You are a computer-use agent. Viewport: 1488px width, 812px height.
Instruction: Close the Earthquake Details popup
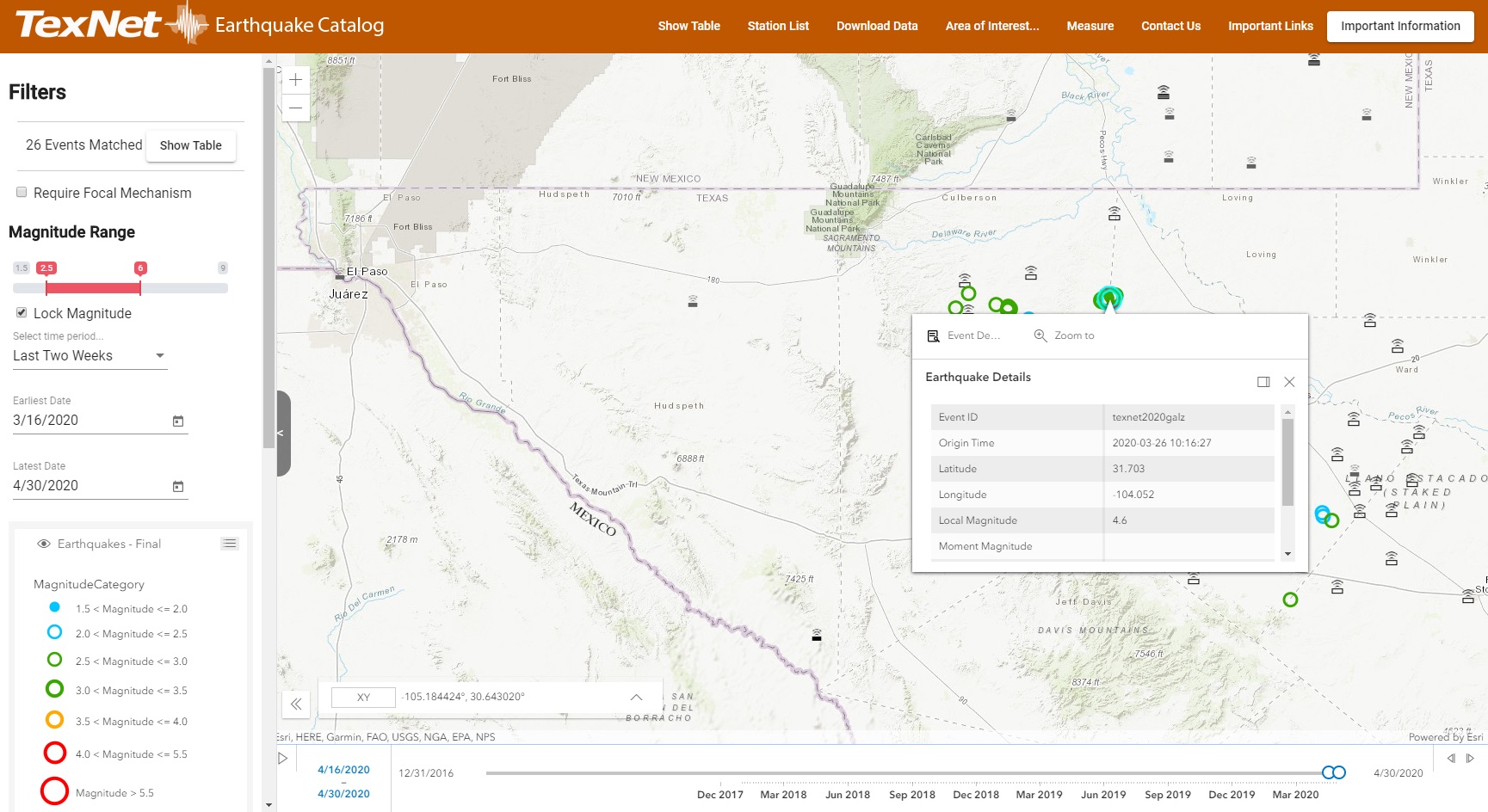click(x=1289, y=382)
